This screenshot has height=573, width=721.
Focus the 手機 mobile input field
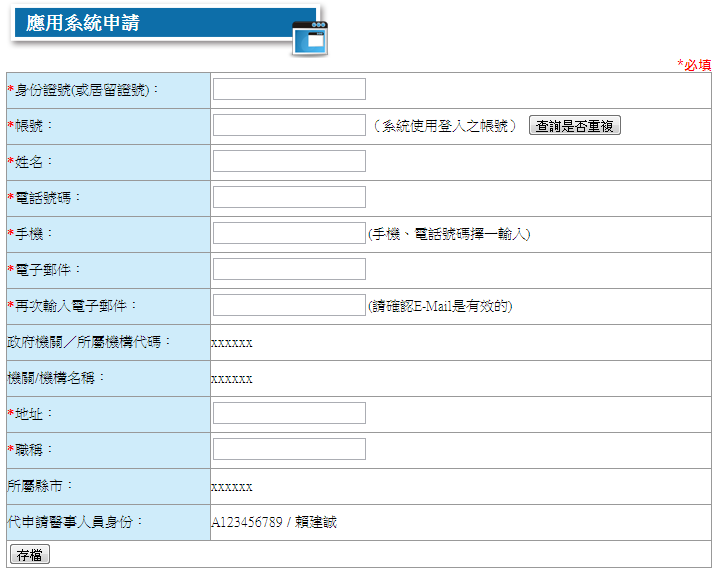(x=289, y=233)
